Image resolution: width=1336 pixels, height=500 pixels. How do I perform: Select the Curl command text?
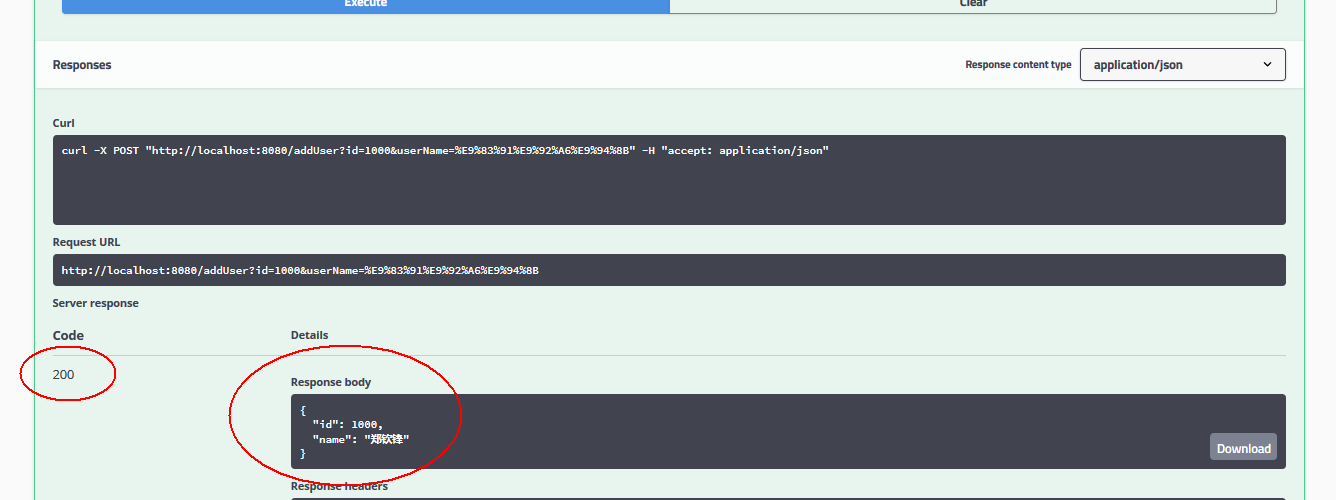tap(446, 151)
